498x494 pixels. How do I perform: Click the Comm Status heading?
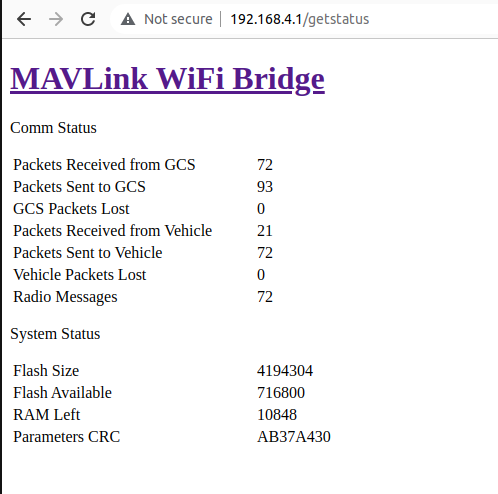tap(53, 128)
